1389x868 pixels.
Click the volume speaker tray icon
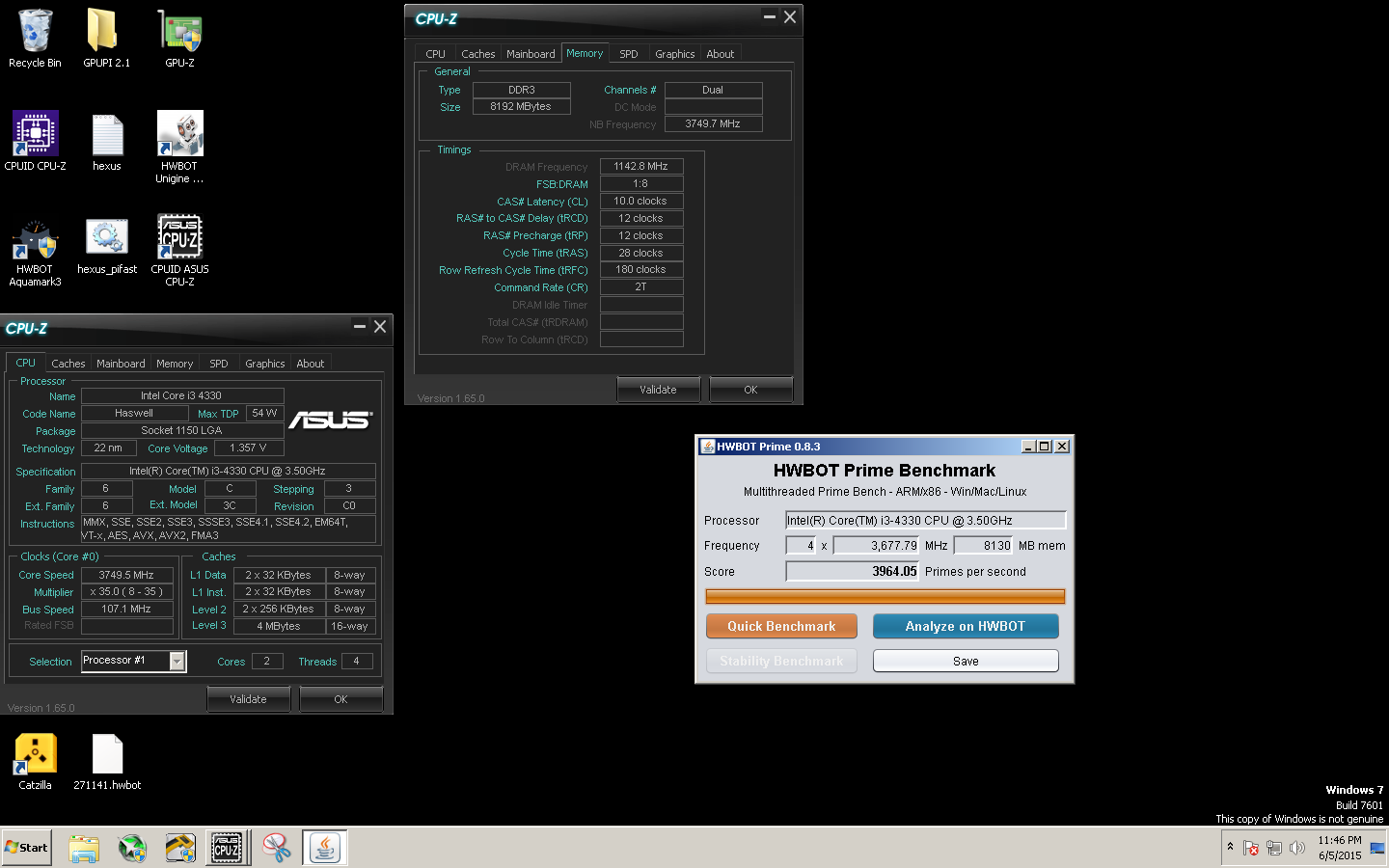(x=1297, y=848)
